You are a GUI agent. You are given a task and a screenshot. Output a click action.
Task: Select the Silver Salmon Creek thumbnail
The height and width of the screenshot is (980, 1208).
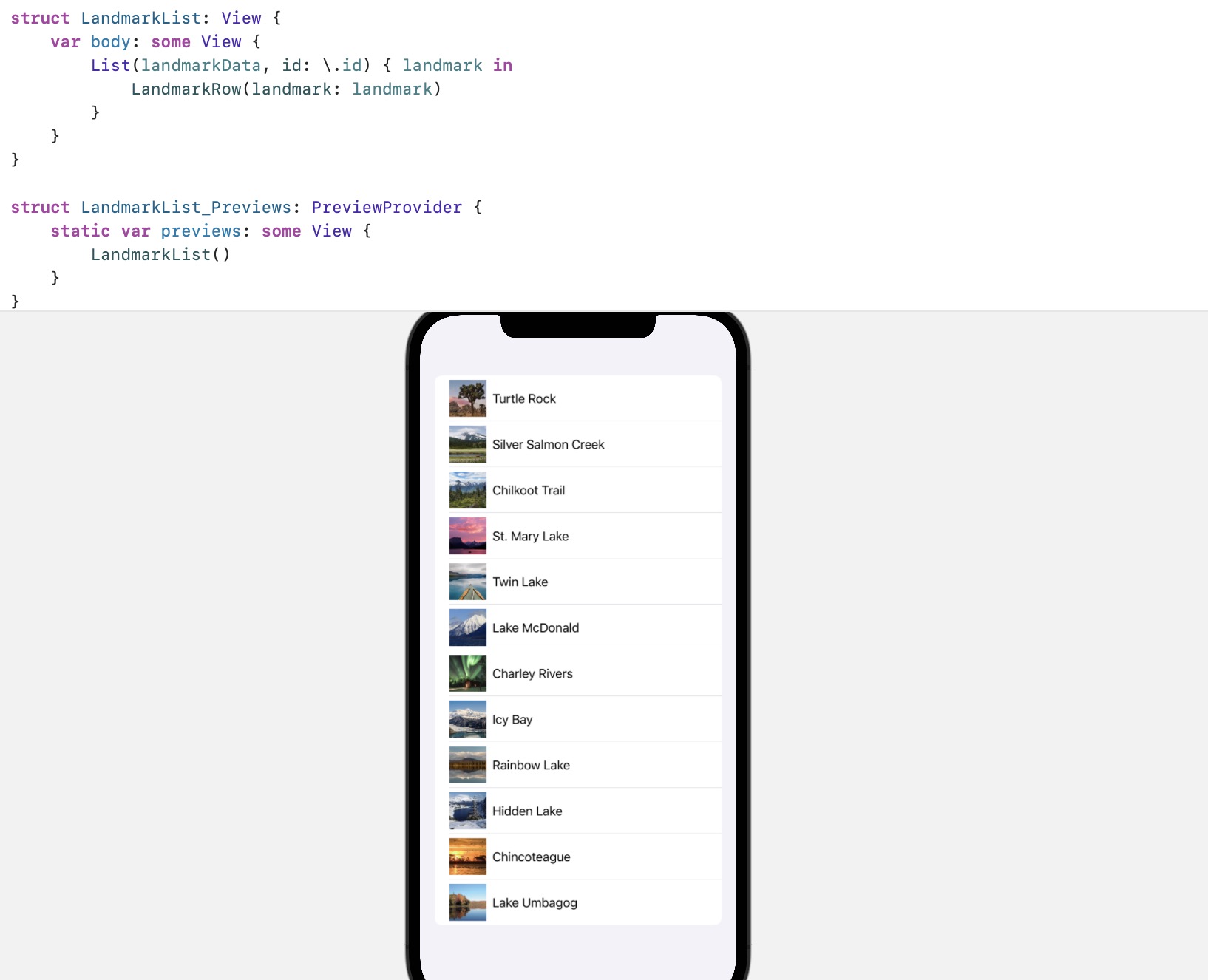click(468, 444)
